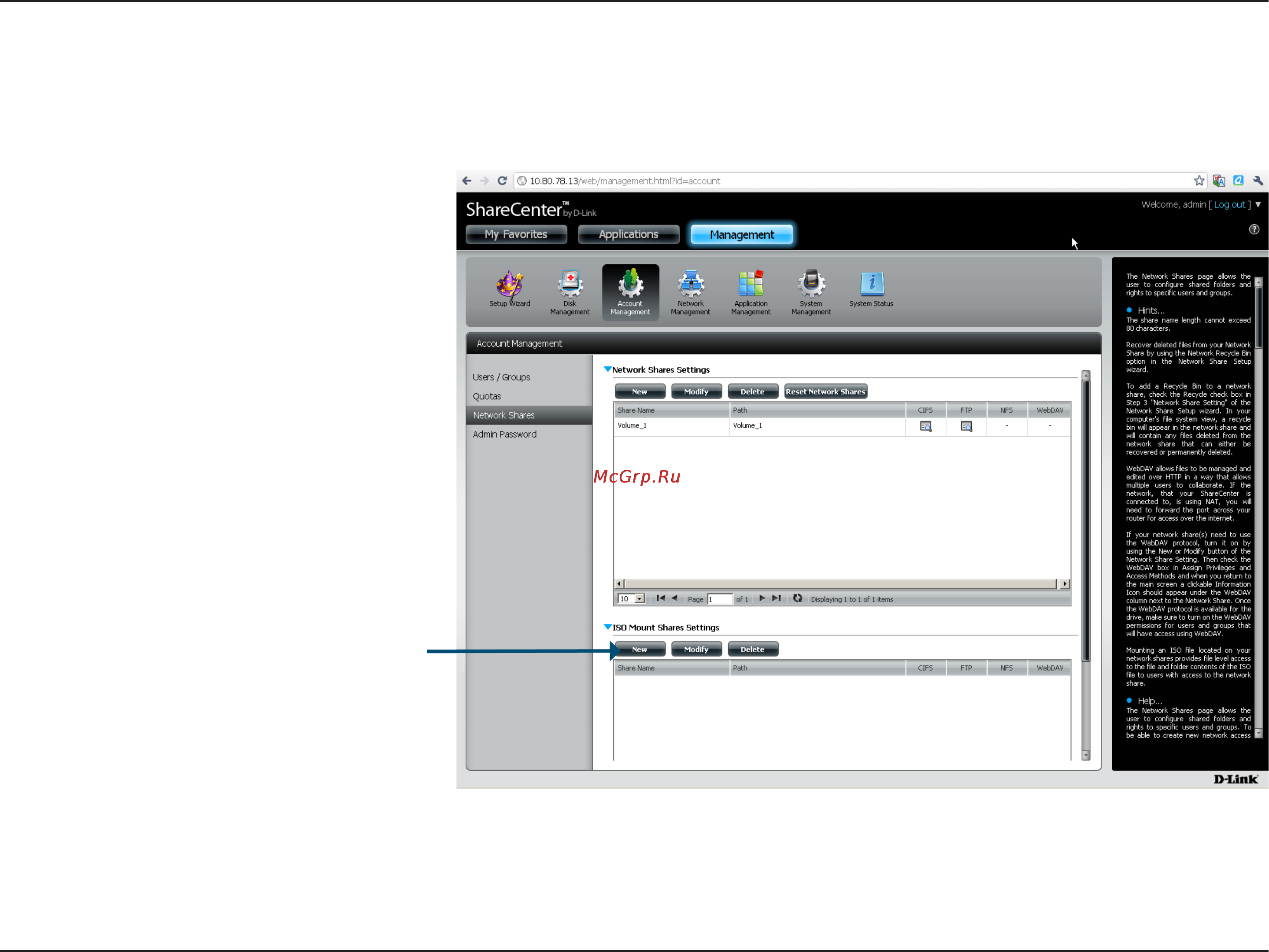
Task: Switch to the Management tab
Action: (x=741, y=234)
